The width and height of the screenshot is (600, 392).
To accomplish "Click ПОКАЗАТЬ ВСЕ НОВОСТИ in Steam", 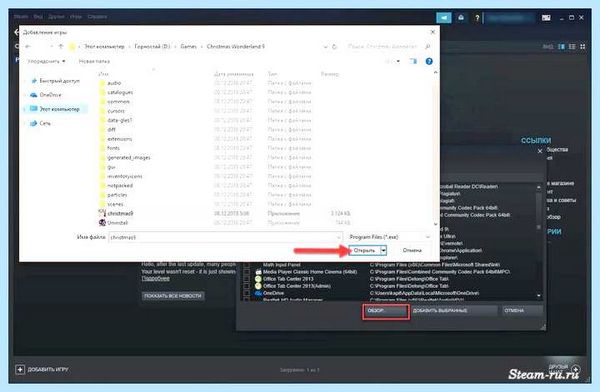I will click(173, 296).
